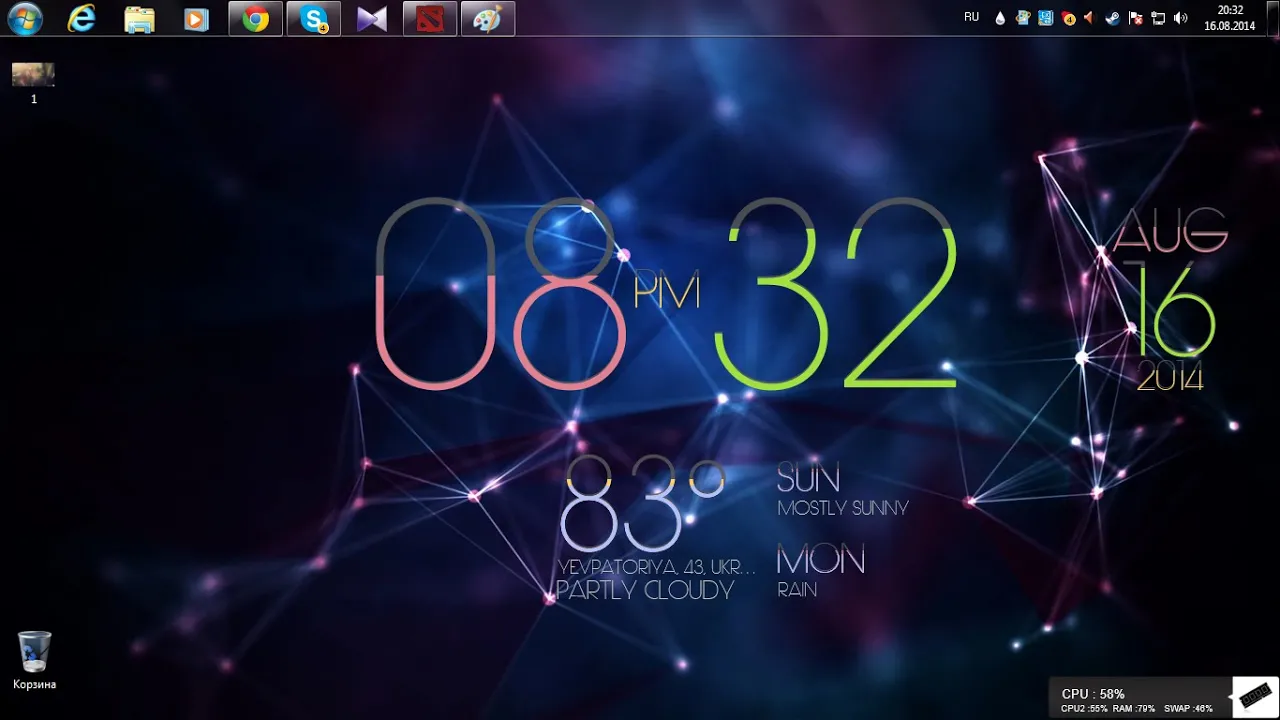Click the 08 hour digits on clock widget
This screenshot has width=1280, height=720.
point(500,293)
